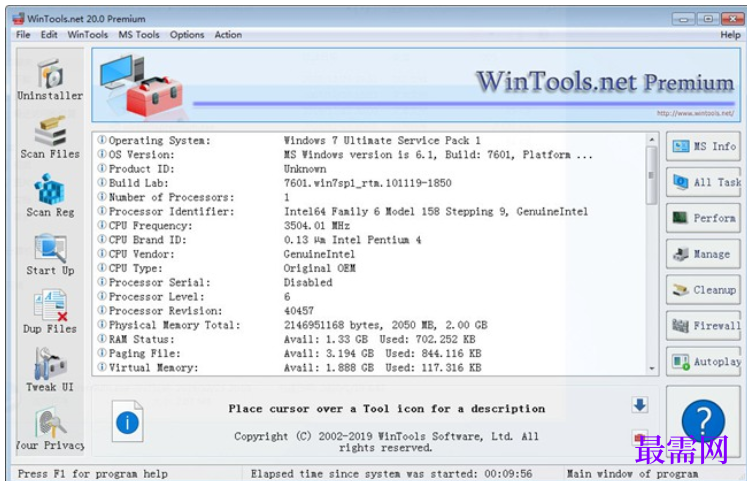Select the Processor Level row
747x481 pixels.
click(x=369, y=297)
